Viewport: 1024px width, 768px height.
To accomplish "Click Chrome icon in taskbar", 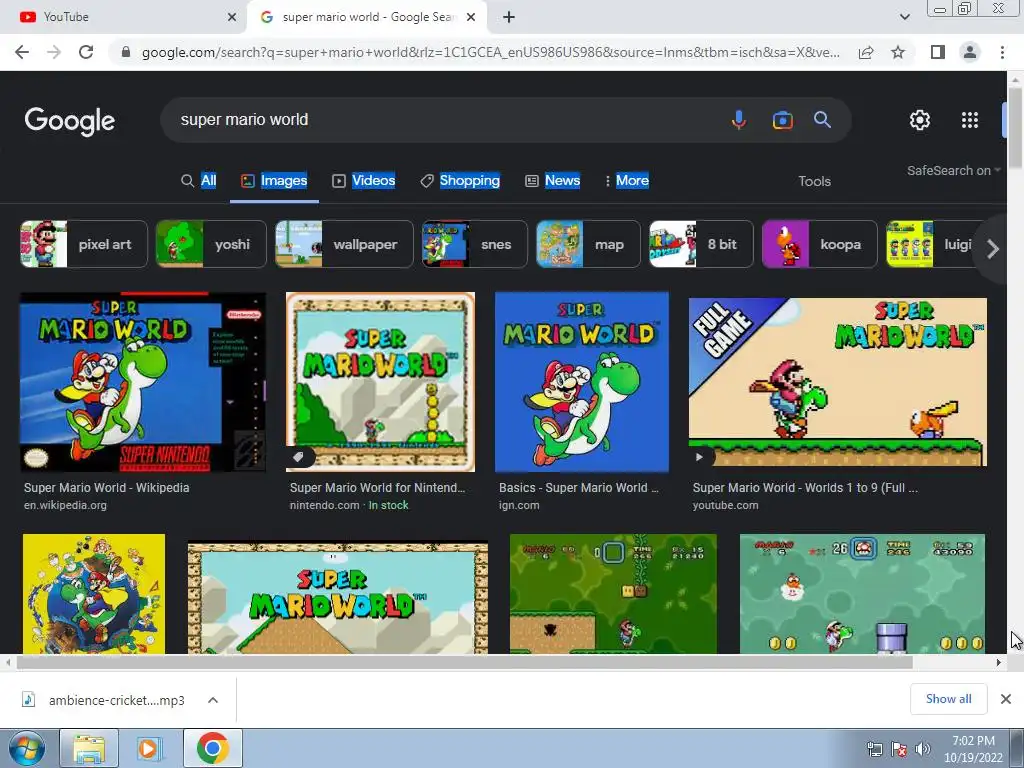I will click(213, 748).
